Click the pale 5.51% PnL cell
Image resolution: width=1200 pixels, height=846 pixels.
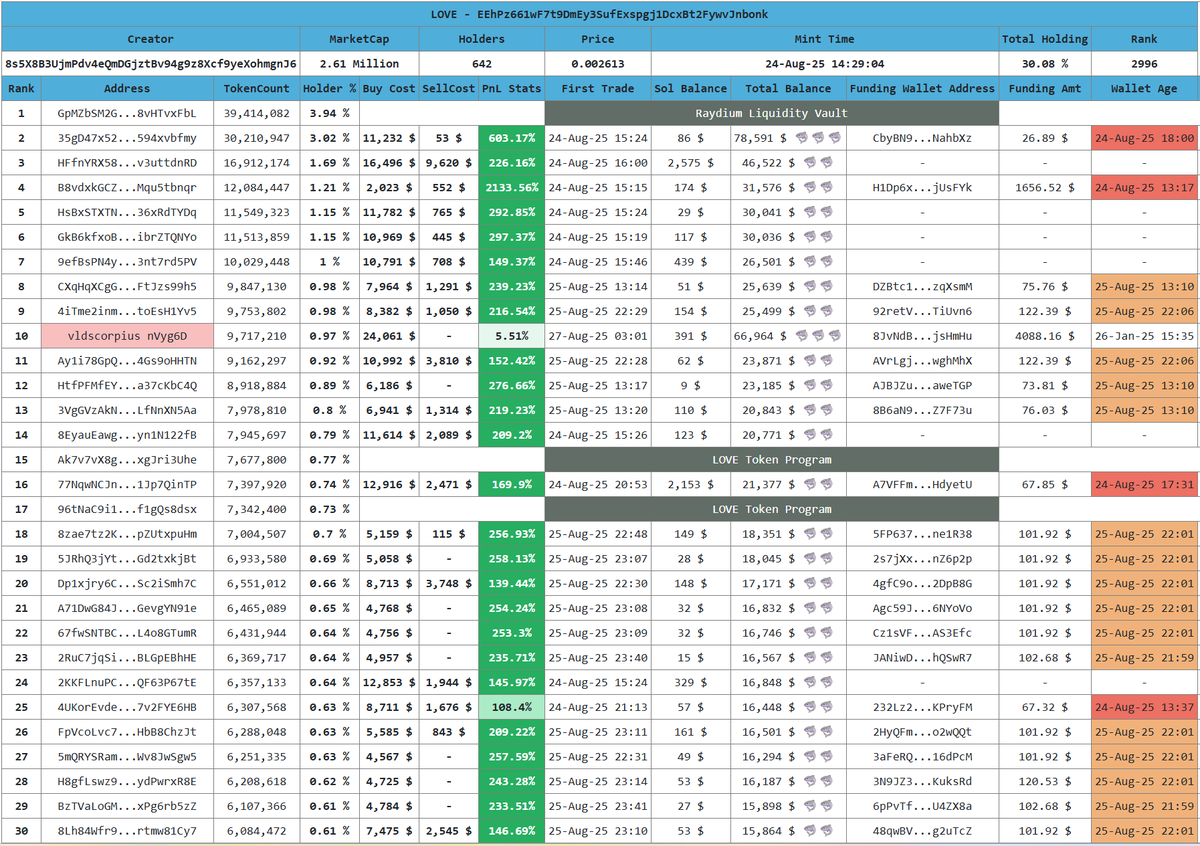[512, 336]
